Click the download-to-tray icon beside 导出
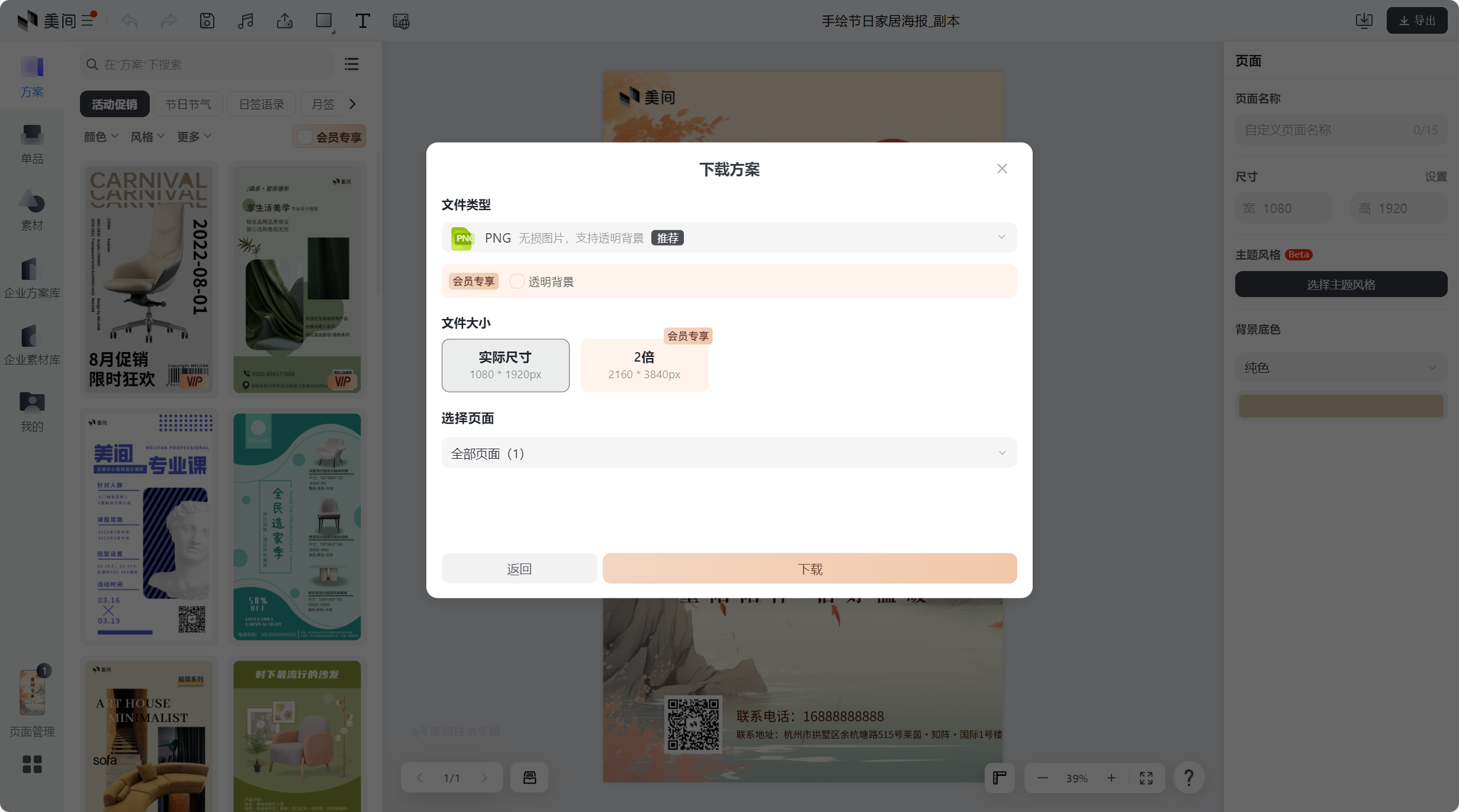The width and height of the screenshot is (1459, 812). [x=1364, y=21]
